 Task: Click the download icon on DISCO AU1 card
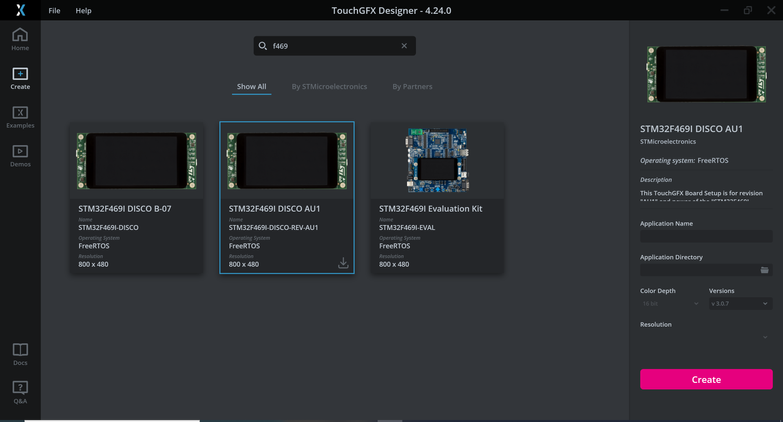[343, 263]
